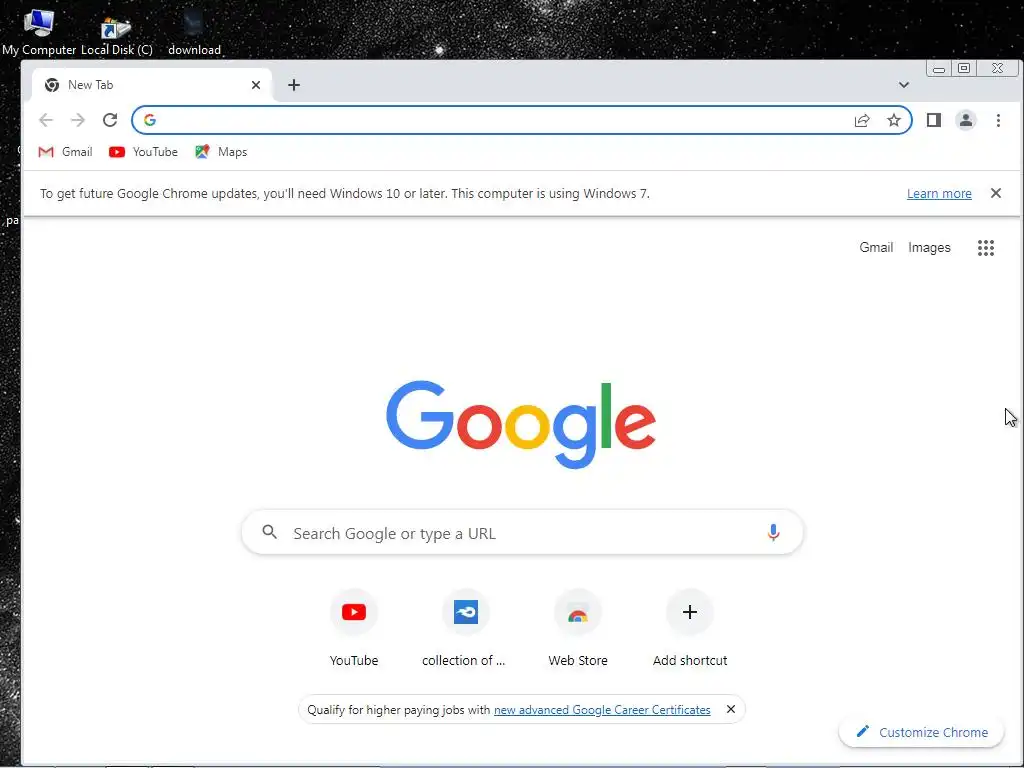Open the Web Store shortcut tile
This screenshot has width=1024, height=768.
coord(578,628)
